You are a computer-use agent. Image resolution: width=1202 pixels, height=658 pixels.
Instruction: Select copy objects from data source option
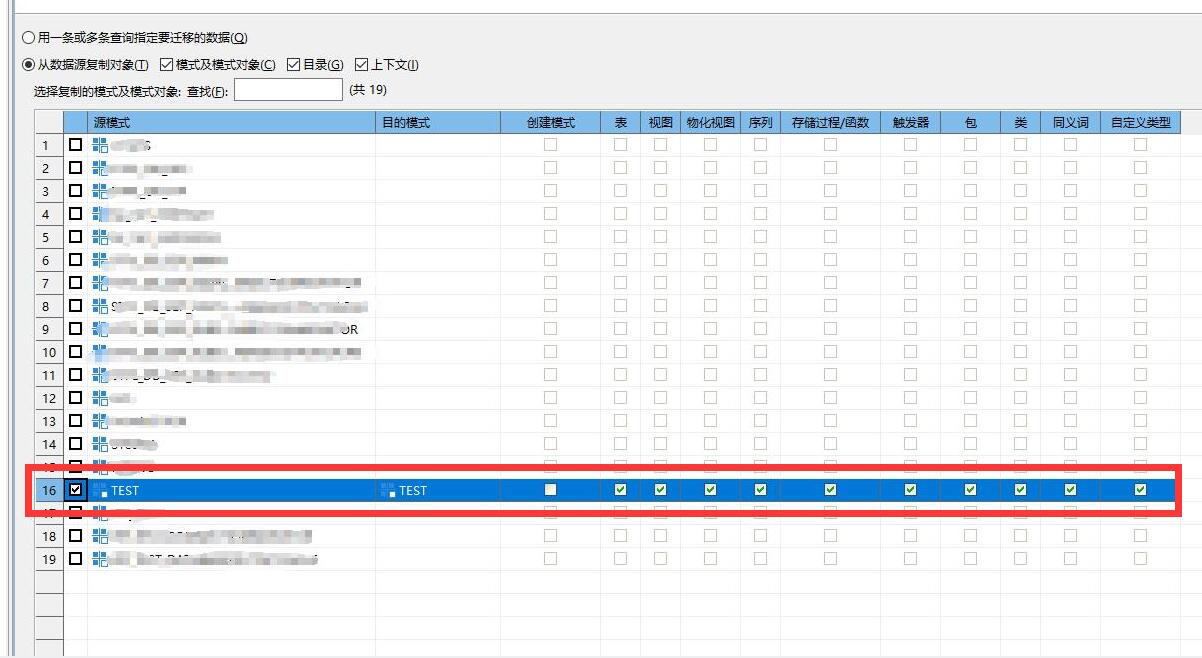coord(28,65)
